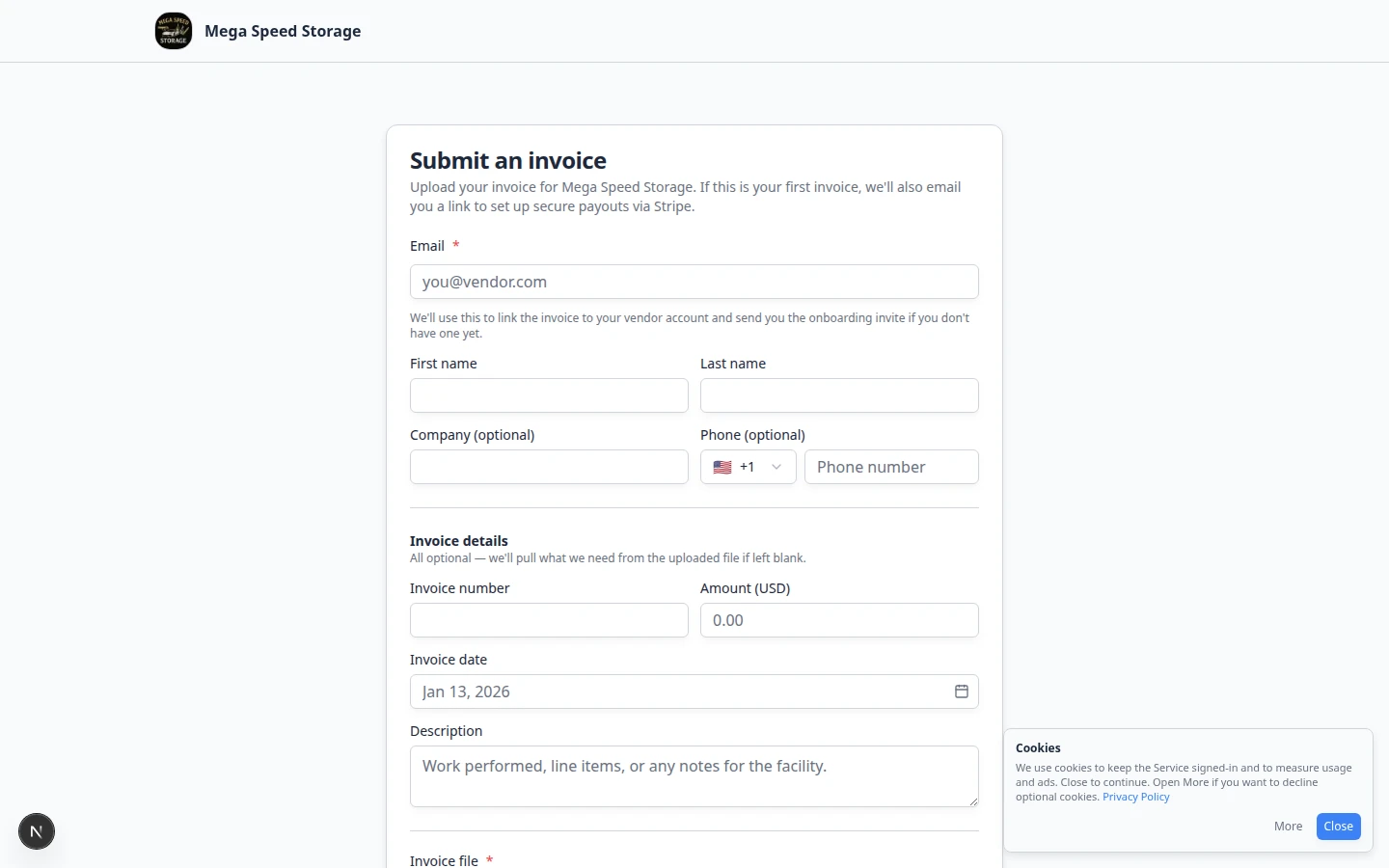Open the Next.js dev tools badge

point(37,831)
